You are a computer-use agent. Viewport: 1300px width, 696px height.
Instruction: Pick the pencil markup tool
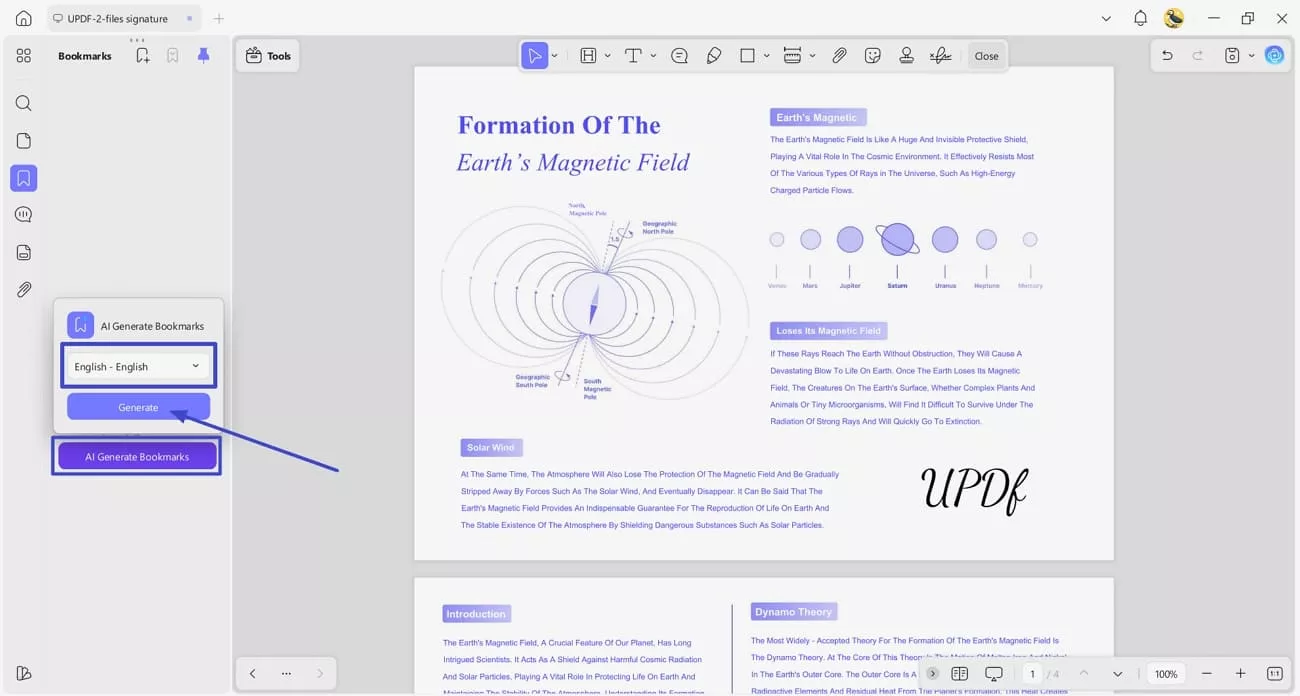tap(713, 55)
